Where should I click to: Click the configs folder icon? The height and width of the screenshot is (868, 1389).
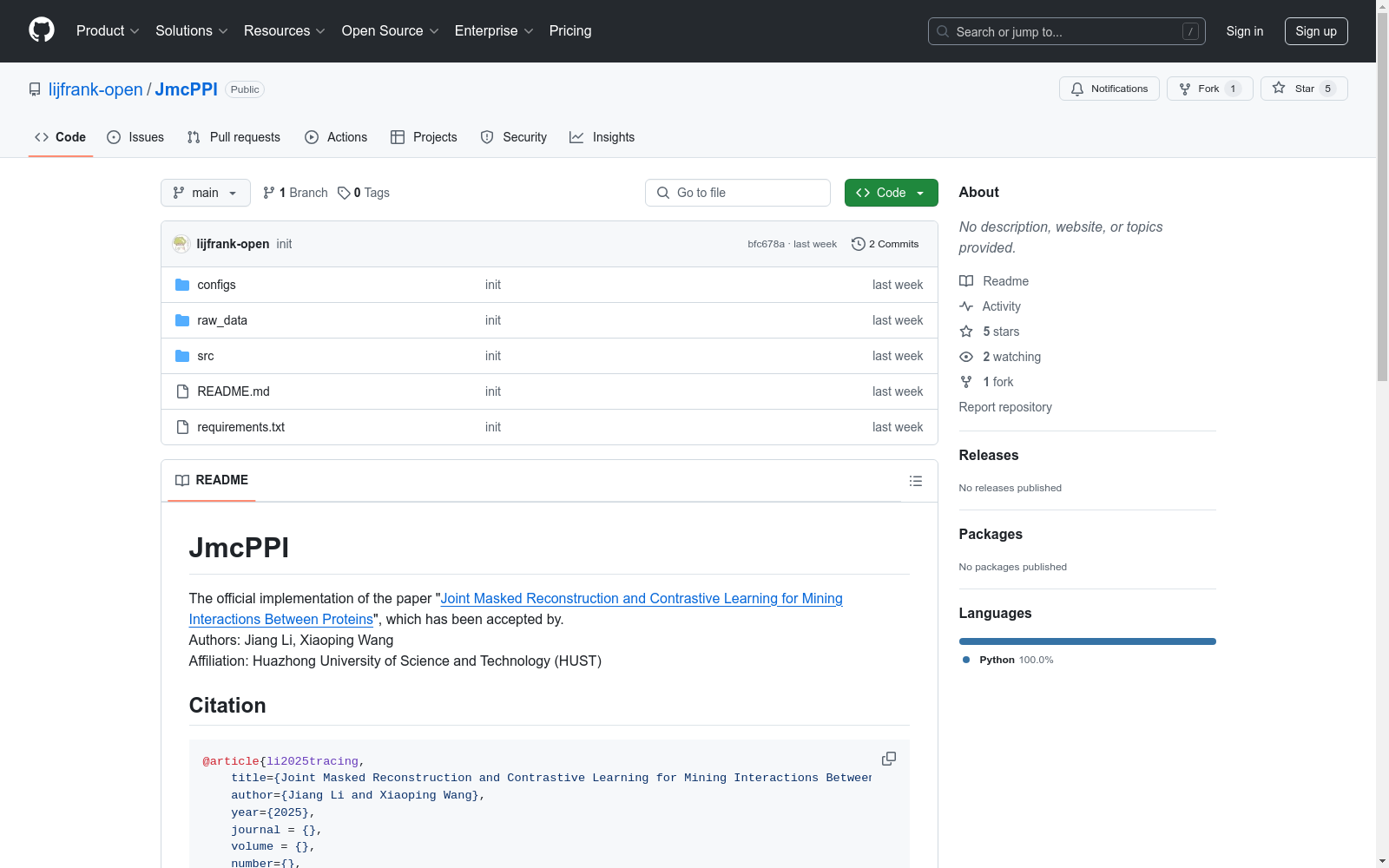pos(182,285)
